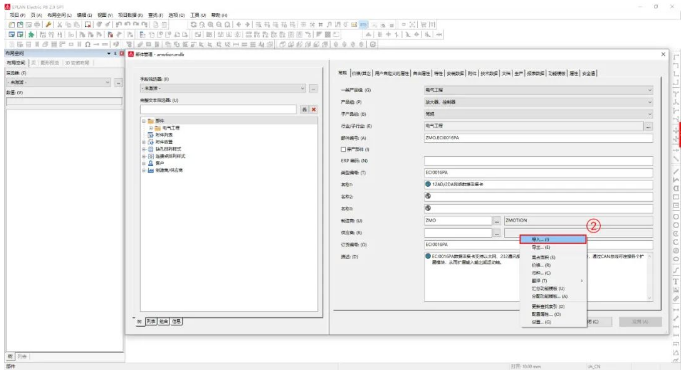687x375 pixels.
Task: Click the 制造商/供应商 tree node
Action: tap(169, 170)
